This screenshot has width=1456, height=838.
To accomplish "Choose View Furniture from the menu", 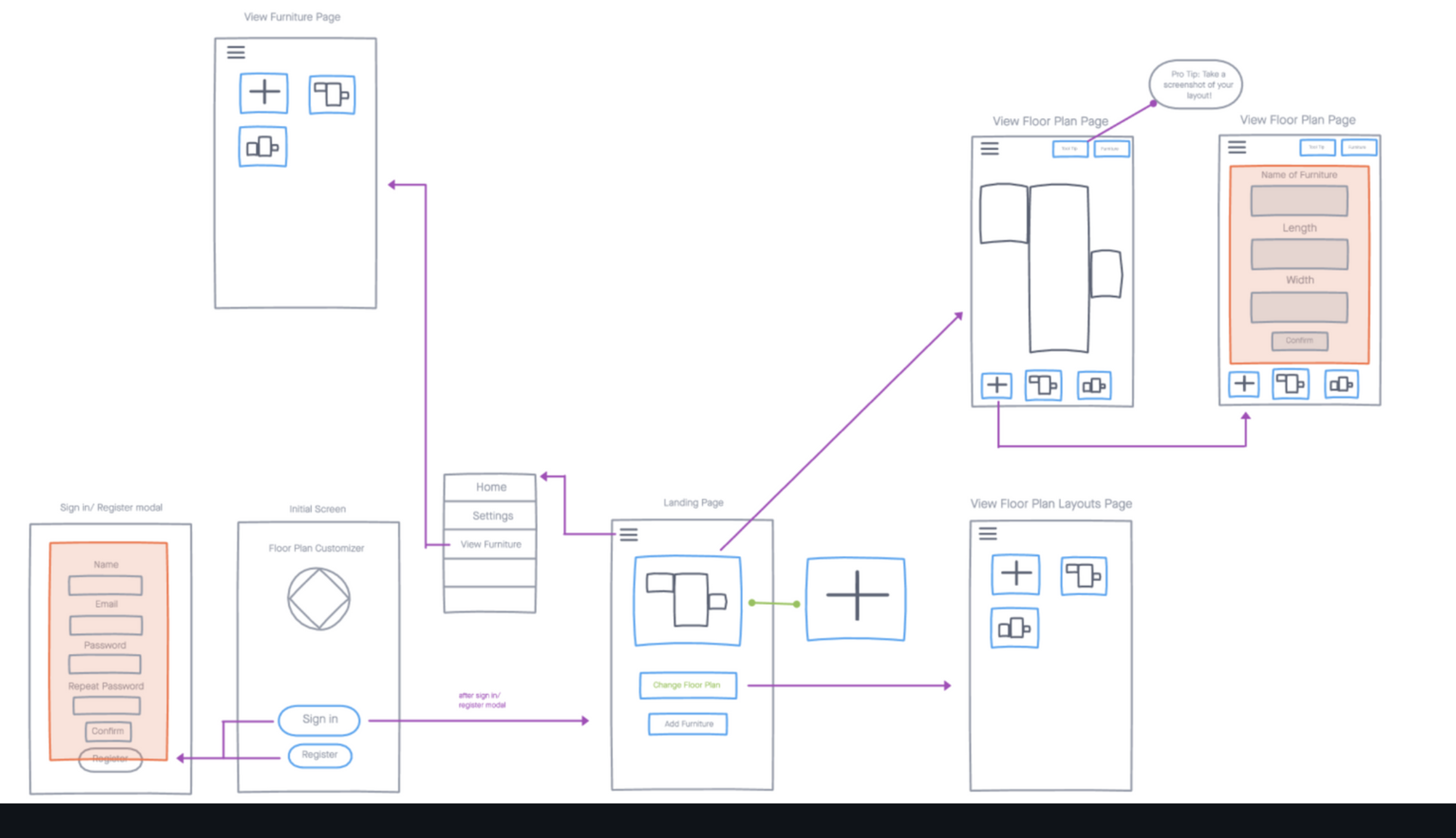I will coord(490,544).
